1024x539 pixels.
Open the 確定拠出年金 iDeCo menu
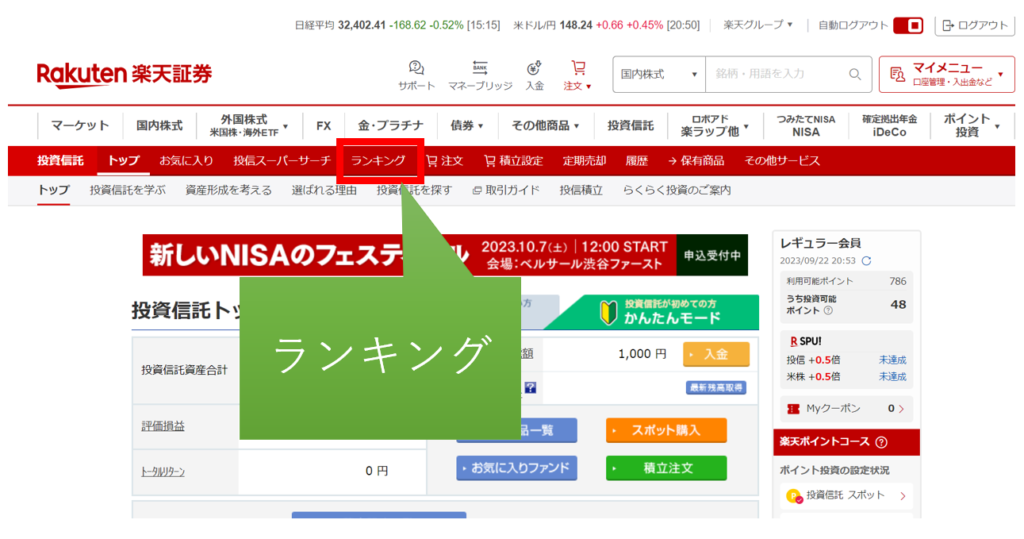889,125
